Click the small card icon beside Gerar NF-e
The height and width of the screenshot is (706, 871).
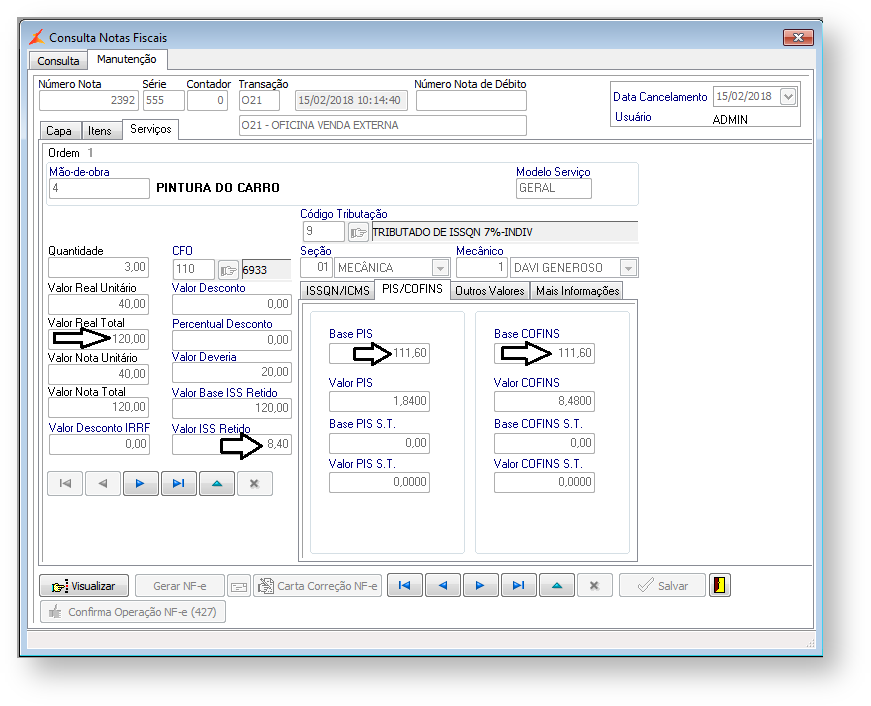pyautogui.click(x=239, y=586)
